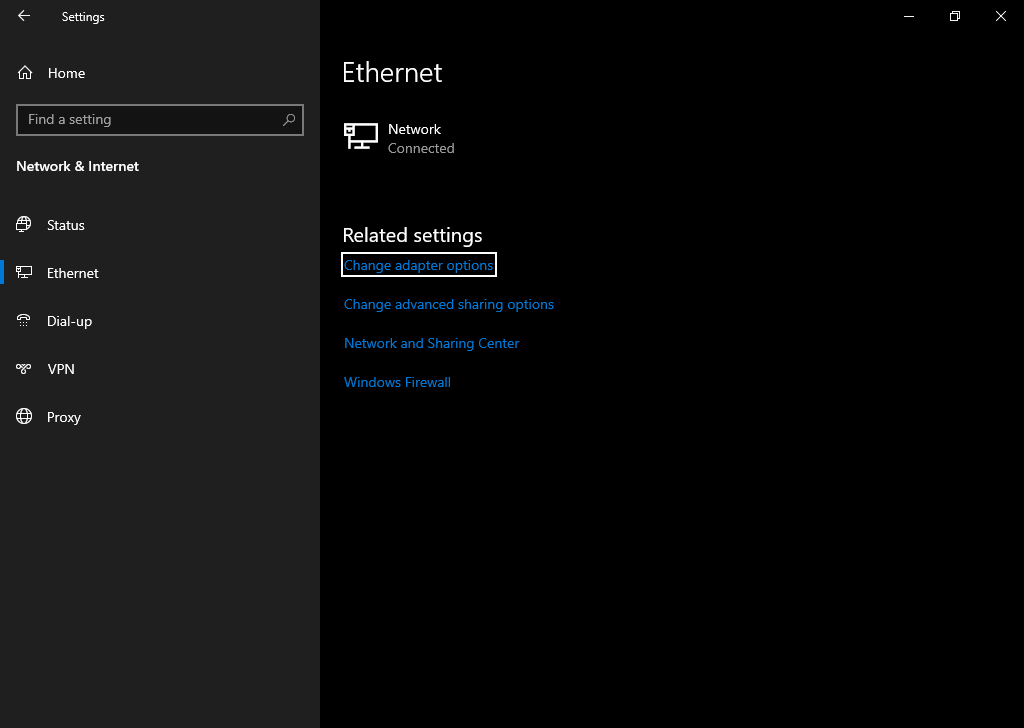Viewport: 1024px width, 728px height.
Task: Click the magnifier icon in search box
Action: 289,119
